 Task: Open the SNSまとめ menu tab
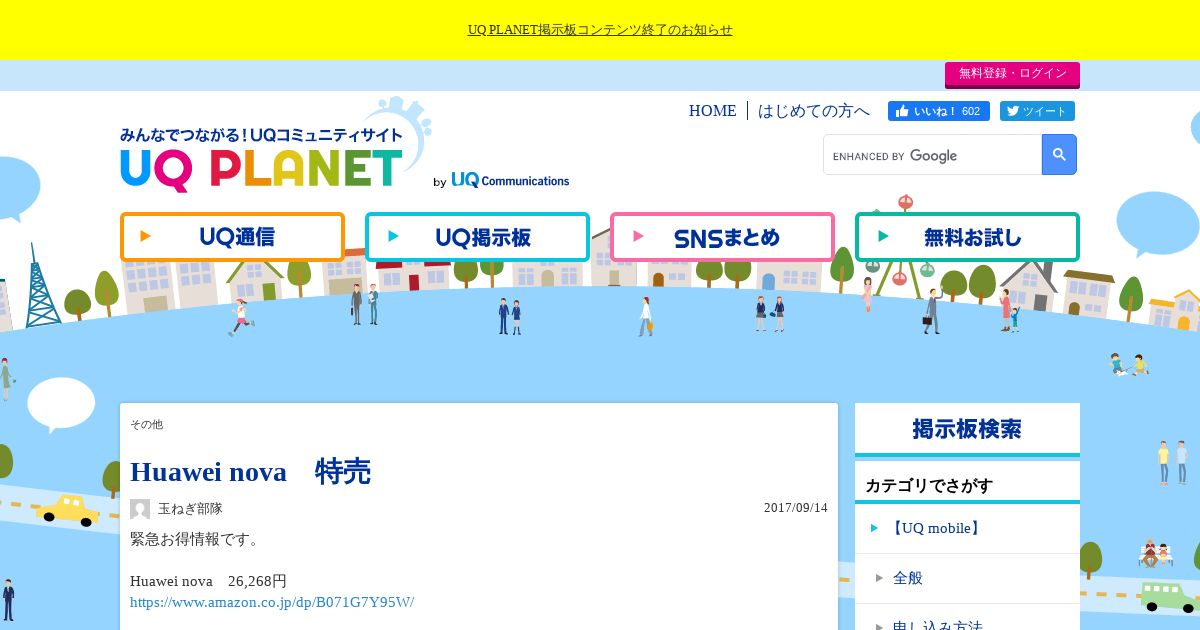point(722,237)
